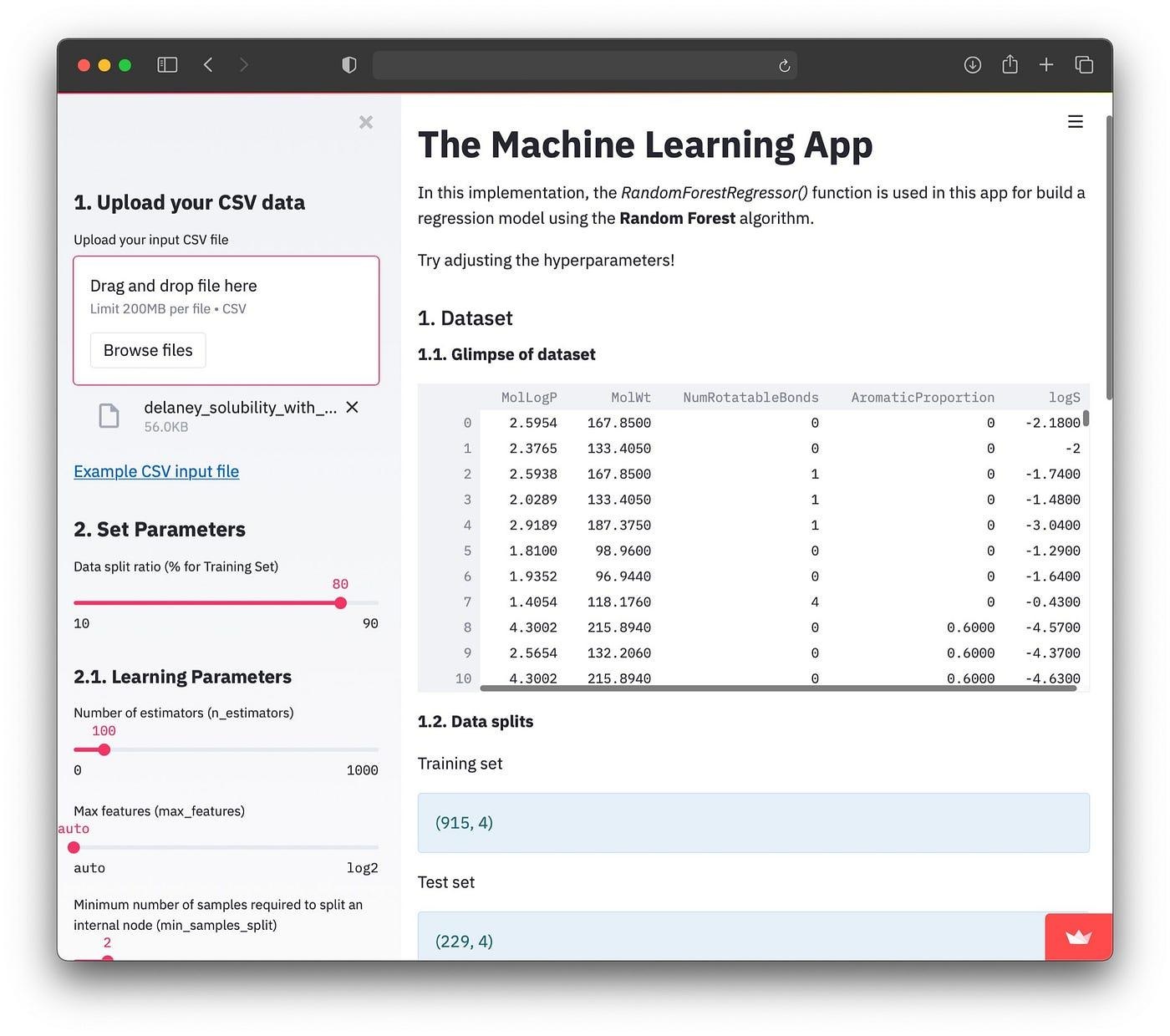This screenshot has width=1170, height=1036.
Task: Click the uploaded file name delaney_solubility_with_...
Action: tap(240, 408)
